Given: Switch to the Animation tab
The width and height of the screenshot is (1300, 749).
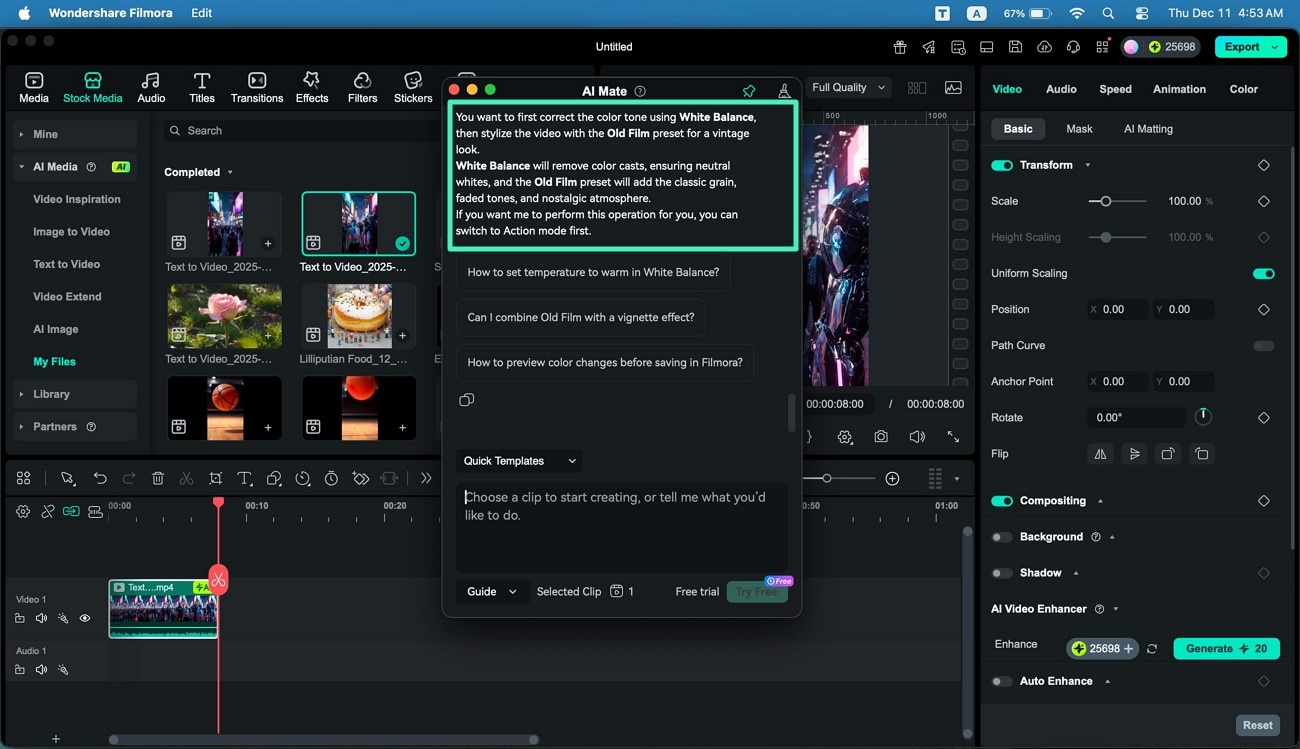Looking at the screenshot, I should [x=1179, y=89].
